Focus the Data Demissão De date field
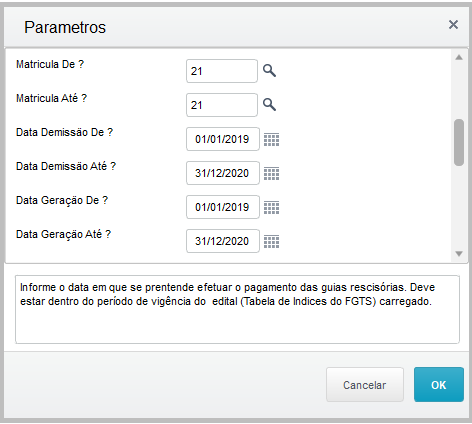 (x=223, y=139)
